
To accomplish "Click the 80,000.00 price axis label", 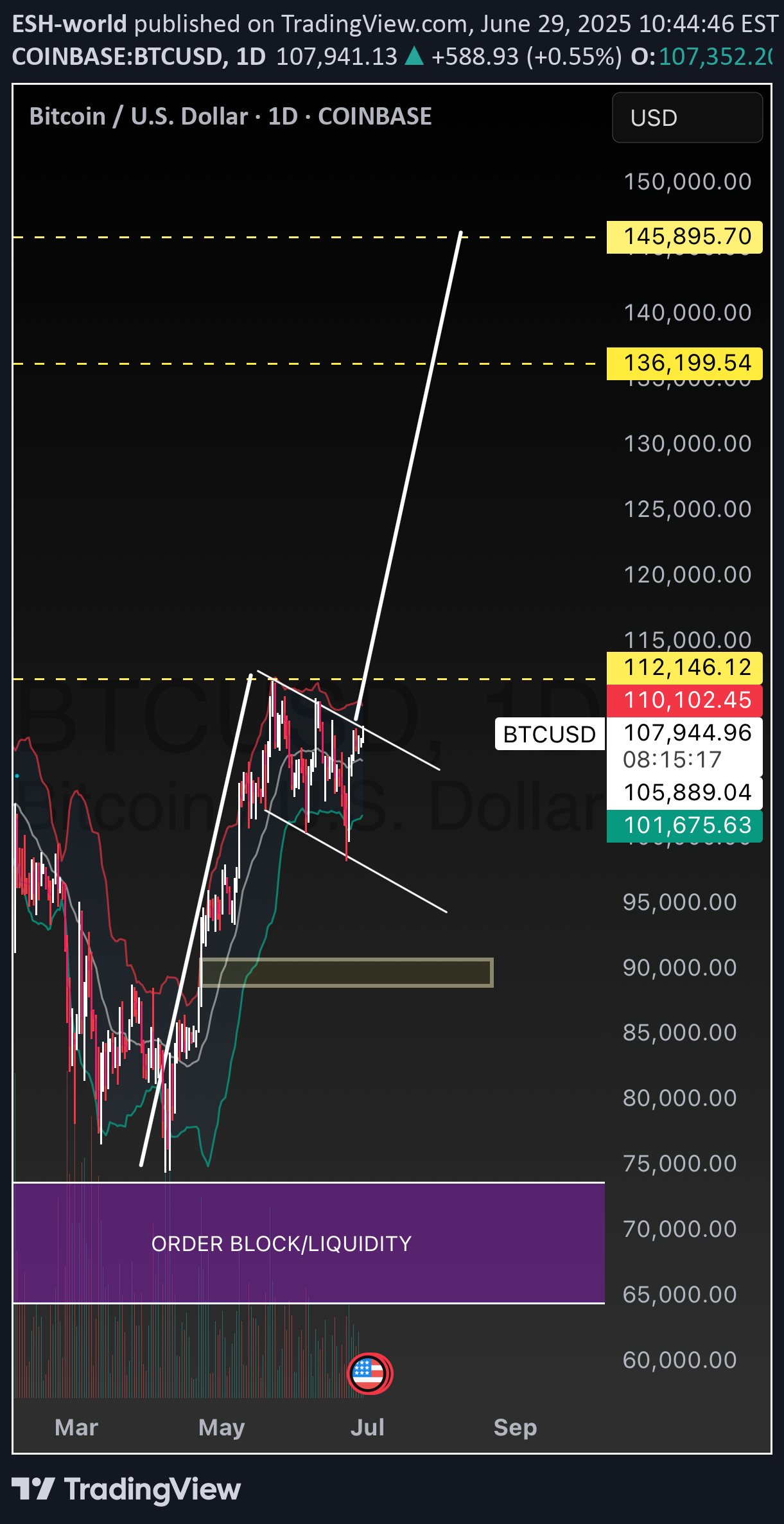I will click(680, 1098).
